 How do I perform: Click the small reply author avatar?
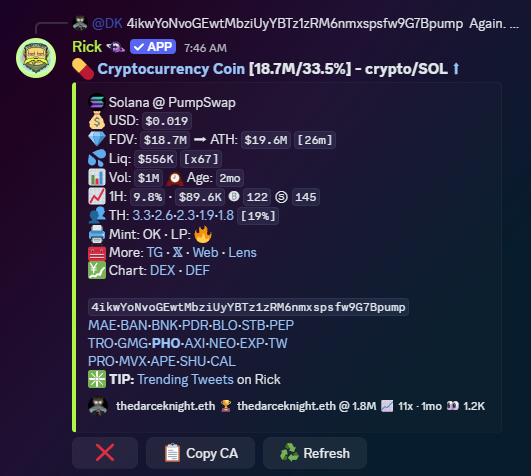tap(80, 23)
